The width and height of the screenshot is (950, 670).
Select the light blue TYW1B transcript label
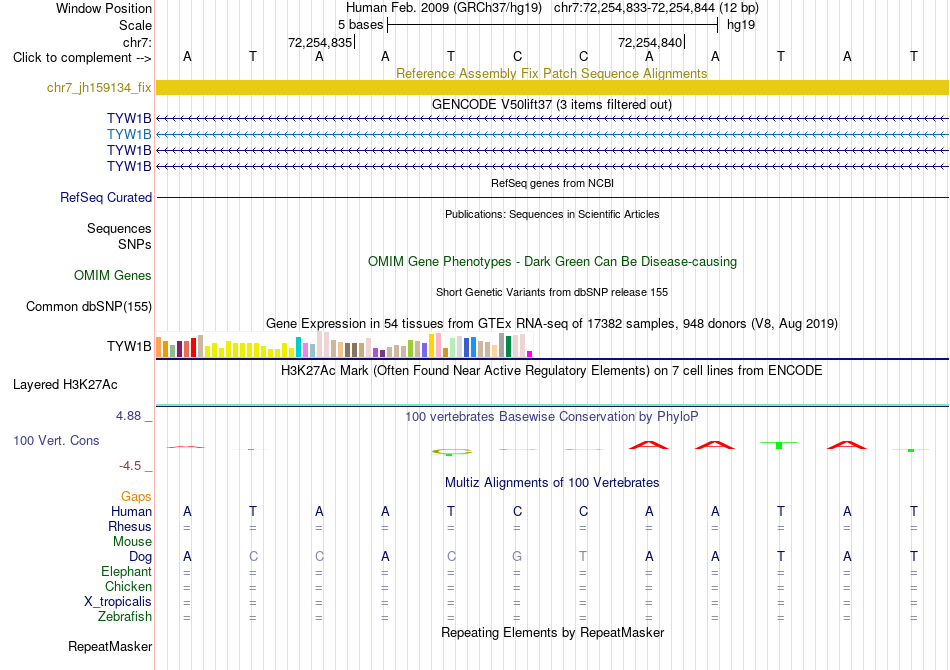pos(129,134)
